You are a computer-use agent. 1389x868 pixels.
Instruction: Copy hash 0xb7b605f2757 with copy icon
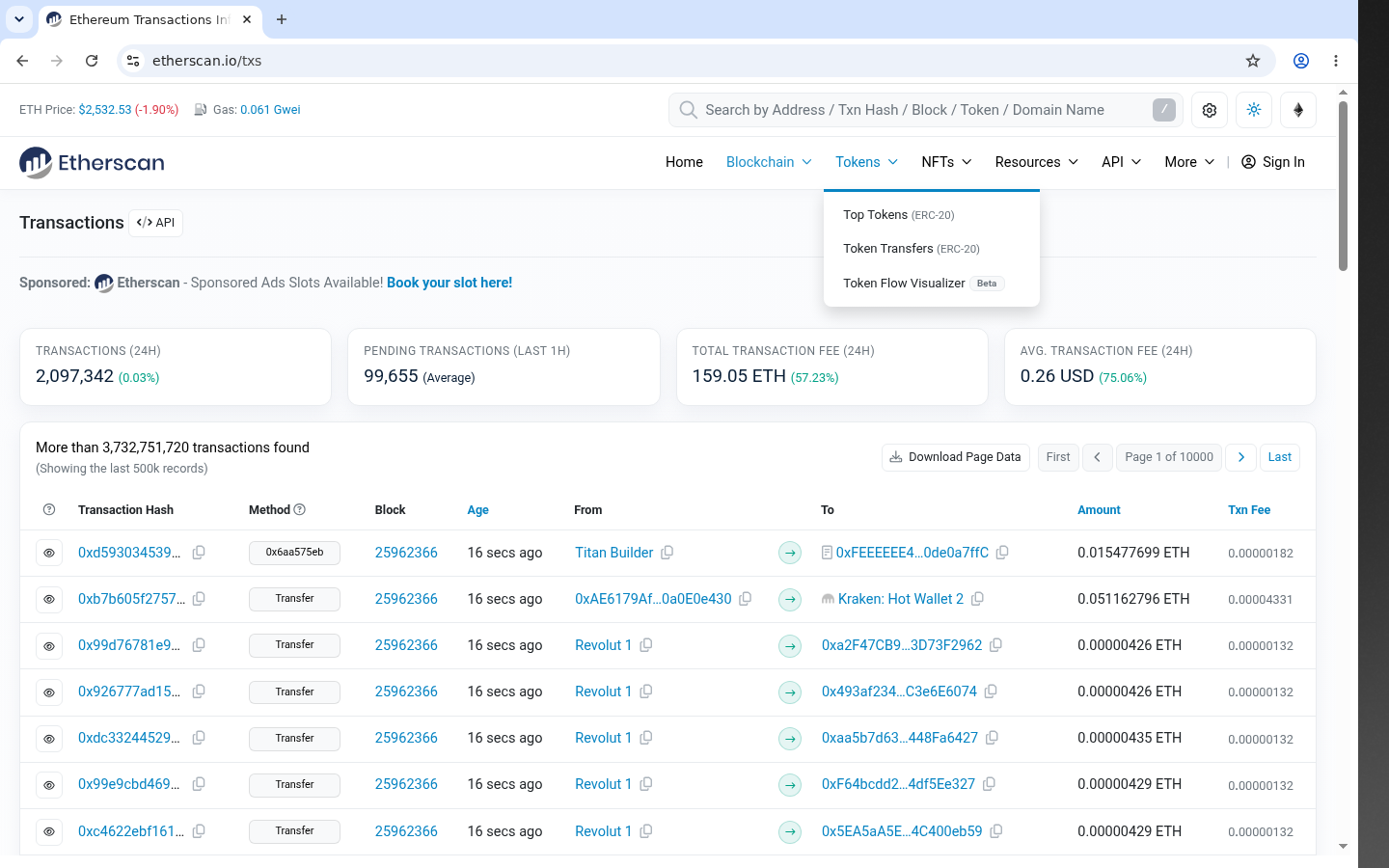pyautogui.click(x=199, y=599)
